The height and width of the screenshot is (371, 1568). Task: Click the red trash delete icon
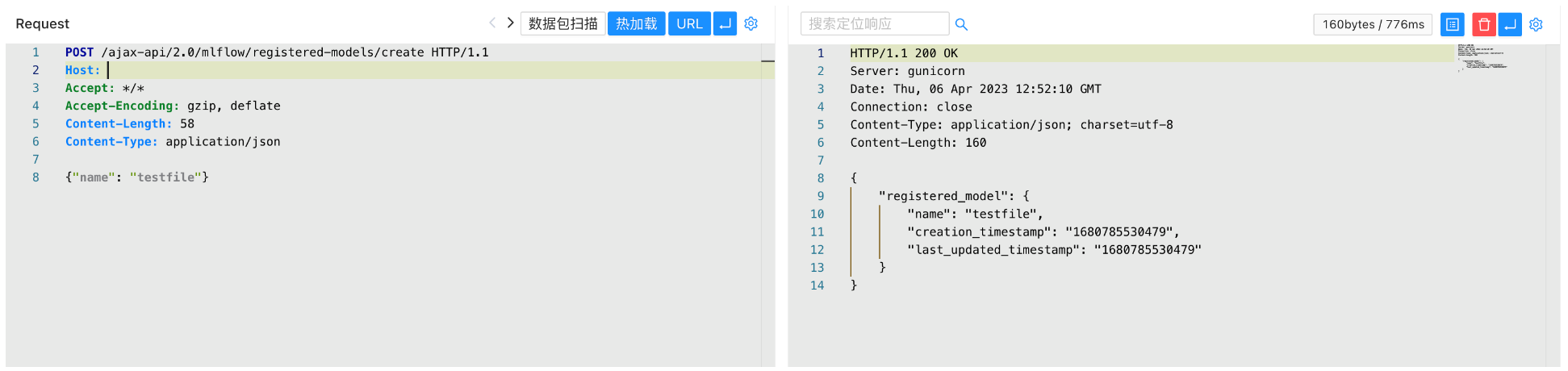1483,24
